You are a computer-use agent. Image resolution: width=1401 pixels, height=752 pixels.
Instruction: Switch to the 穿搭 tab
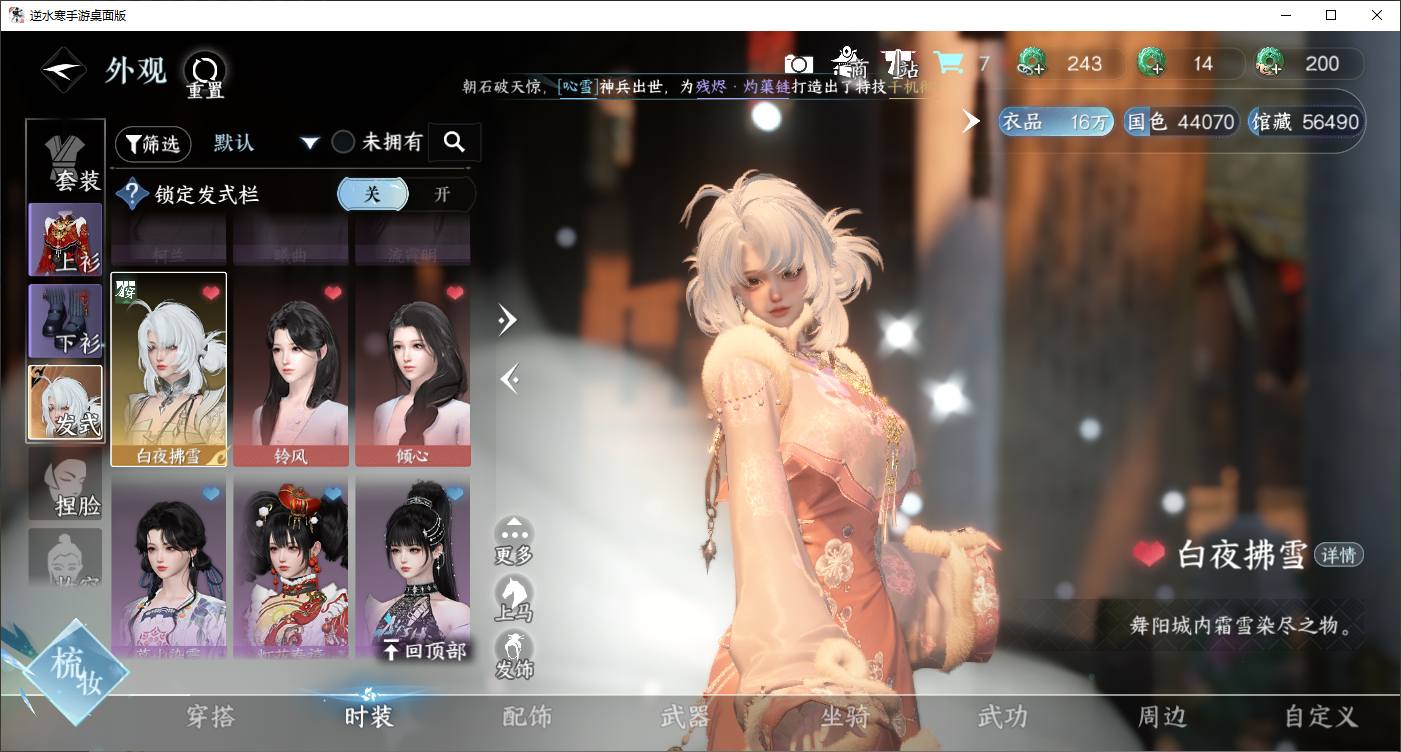[x=210, y=716]
